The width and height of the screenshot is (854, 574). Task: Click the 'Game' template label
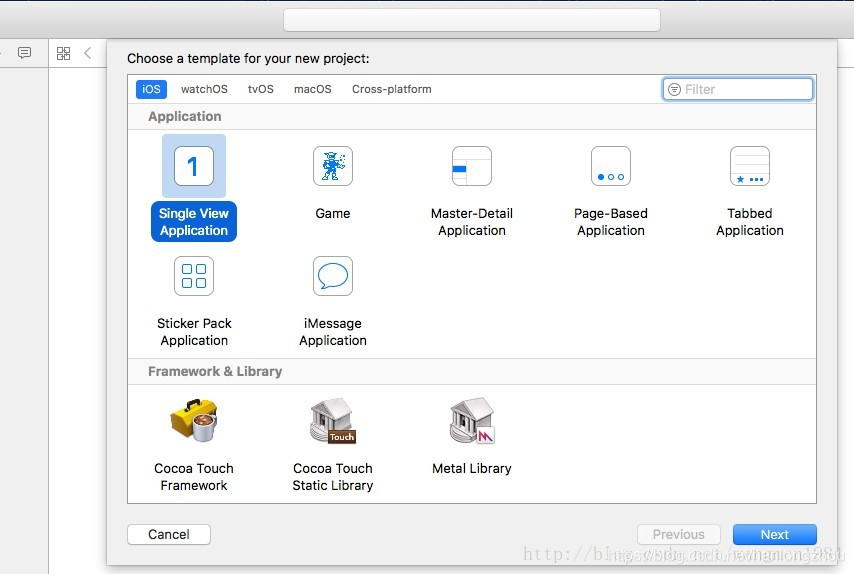[x=333, y=213]
